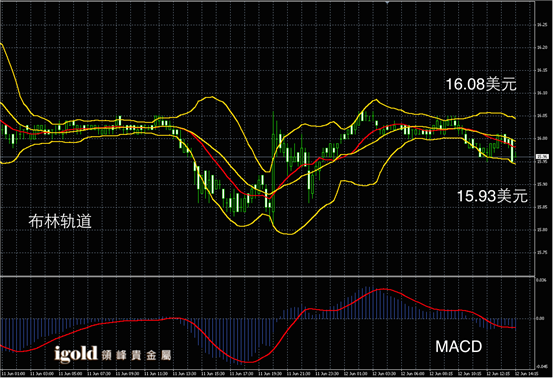Click the 16.10 price axis label

point(541,93)
